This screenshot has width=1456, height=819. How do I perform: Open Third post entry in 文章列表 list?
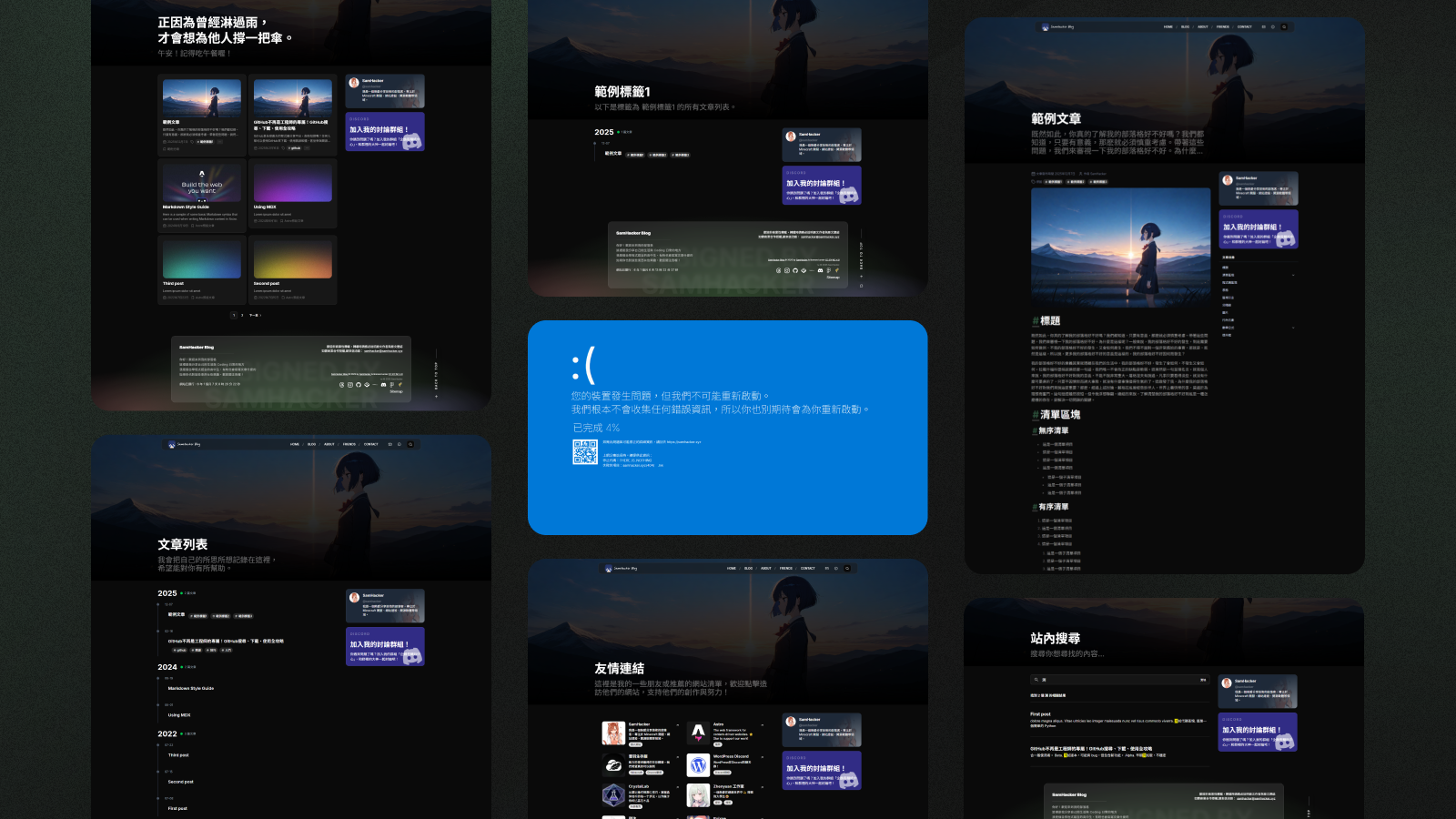coord(178,754)
